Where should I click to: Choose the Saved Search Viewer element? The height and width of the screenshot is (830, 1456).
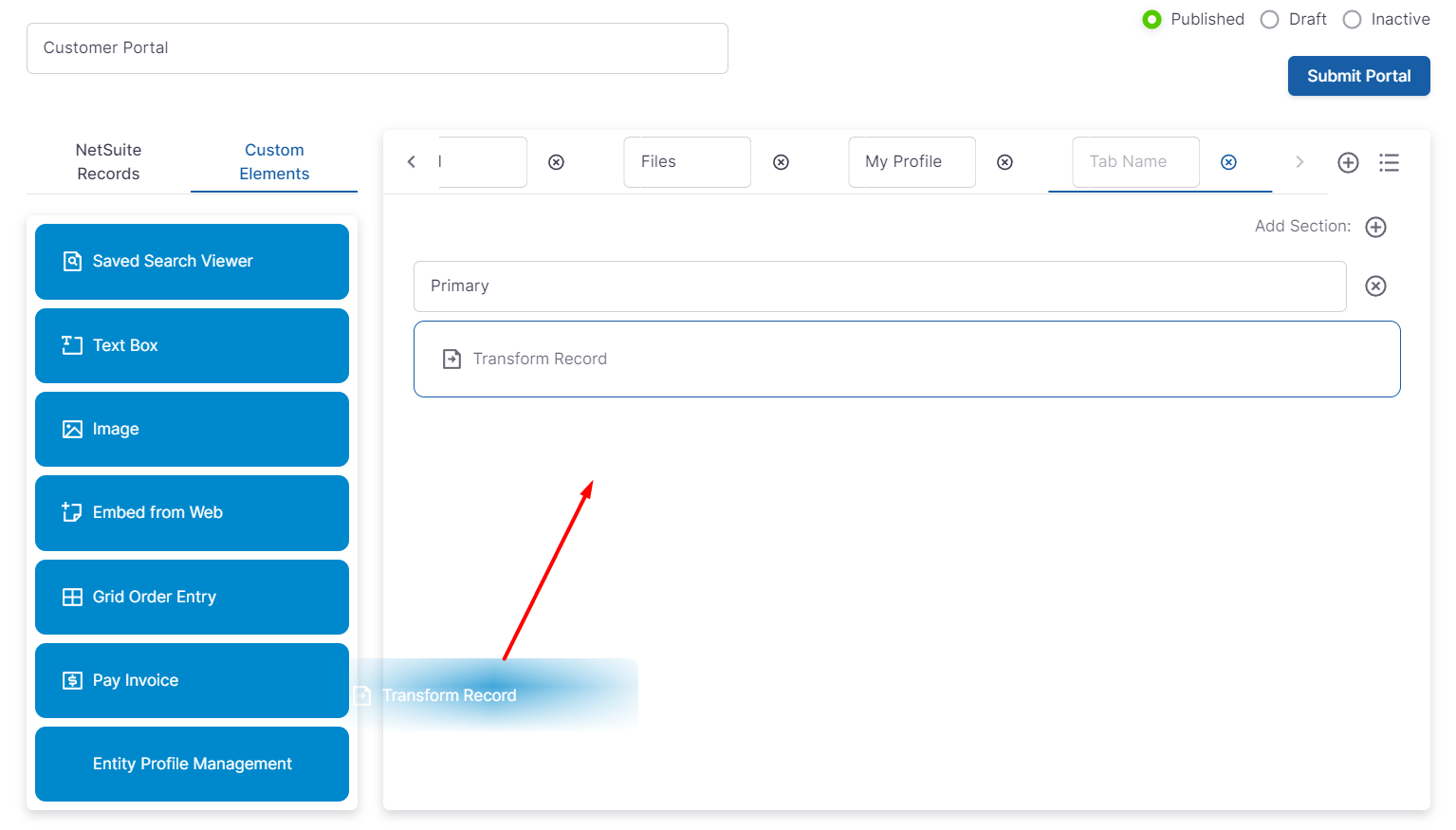point(192,262)
